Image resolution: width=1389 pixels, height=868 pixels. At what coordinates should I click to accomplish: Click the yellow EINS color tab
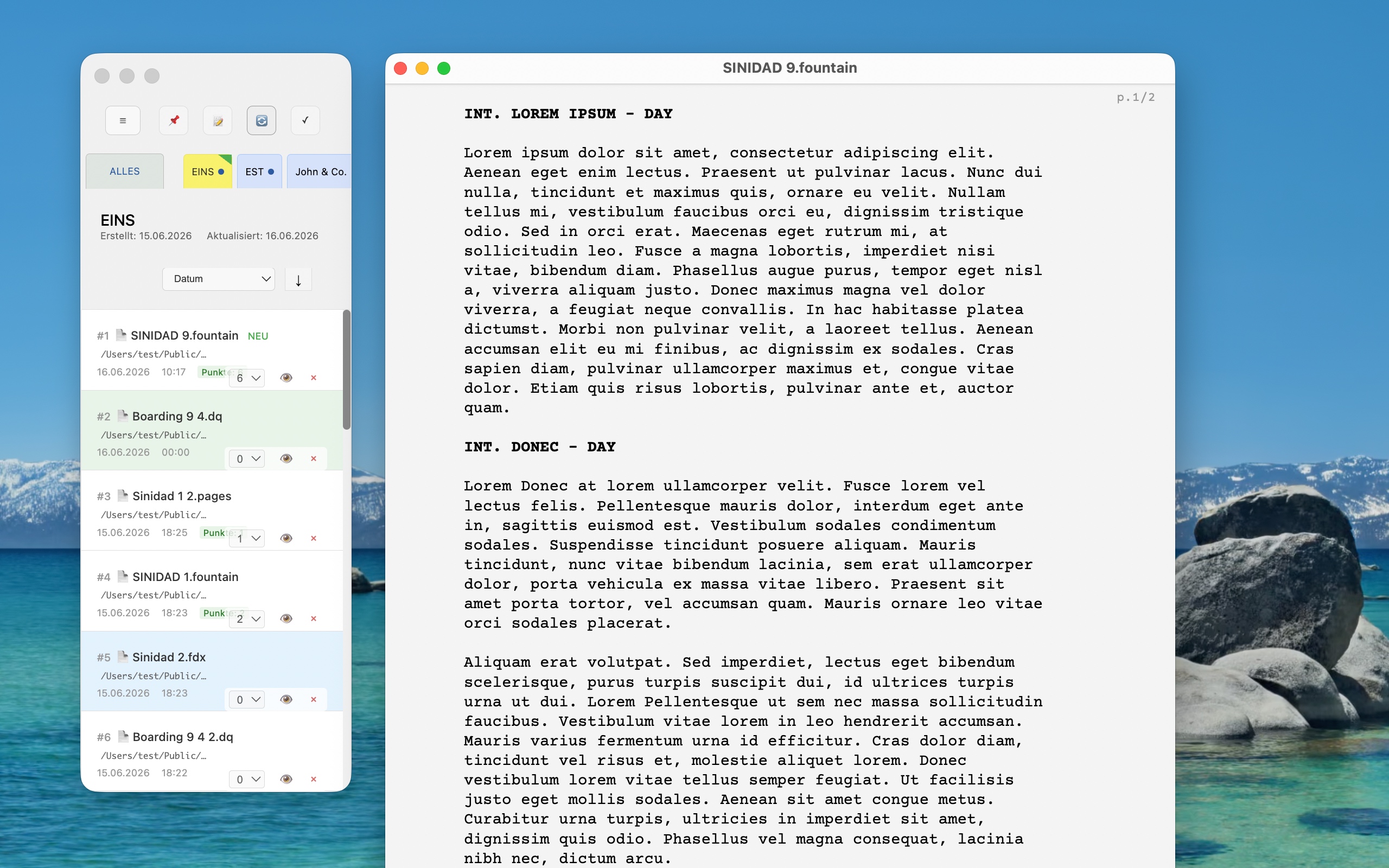(x=208, y=171)
